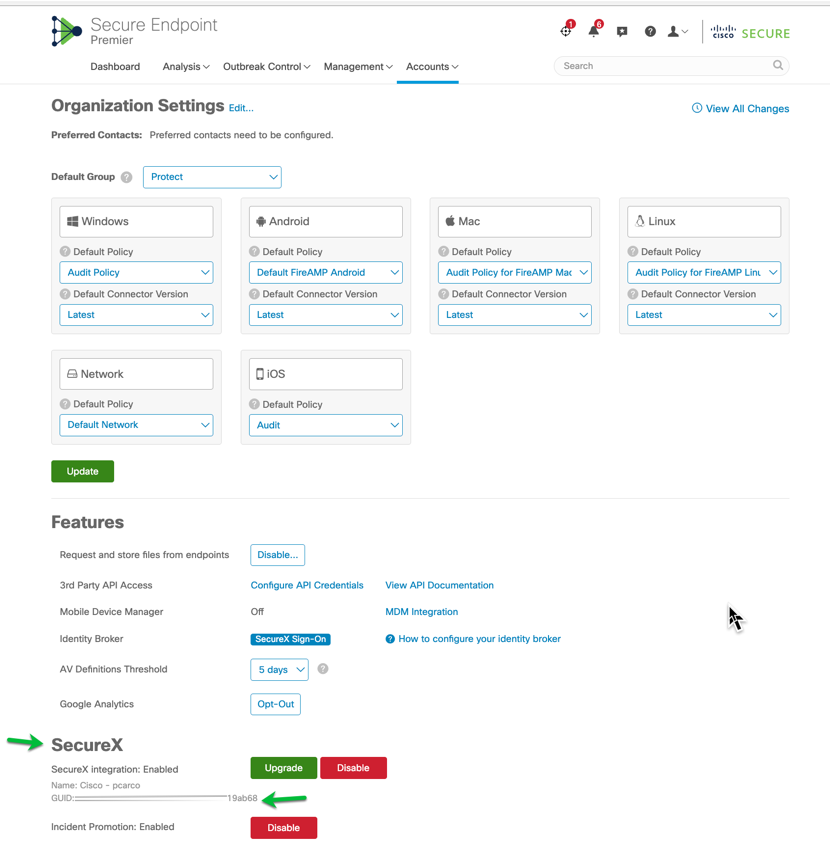Open Android connector version Latest dropdown
The width and height of the screenshot is (830, 848).
point(326,315)
